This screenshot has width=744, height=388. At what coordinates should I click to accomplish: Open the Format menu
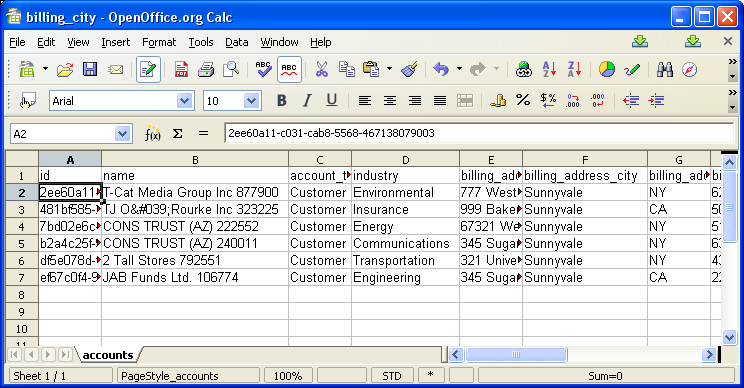tap(159, 42)
